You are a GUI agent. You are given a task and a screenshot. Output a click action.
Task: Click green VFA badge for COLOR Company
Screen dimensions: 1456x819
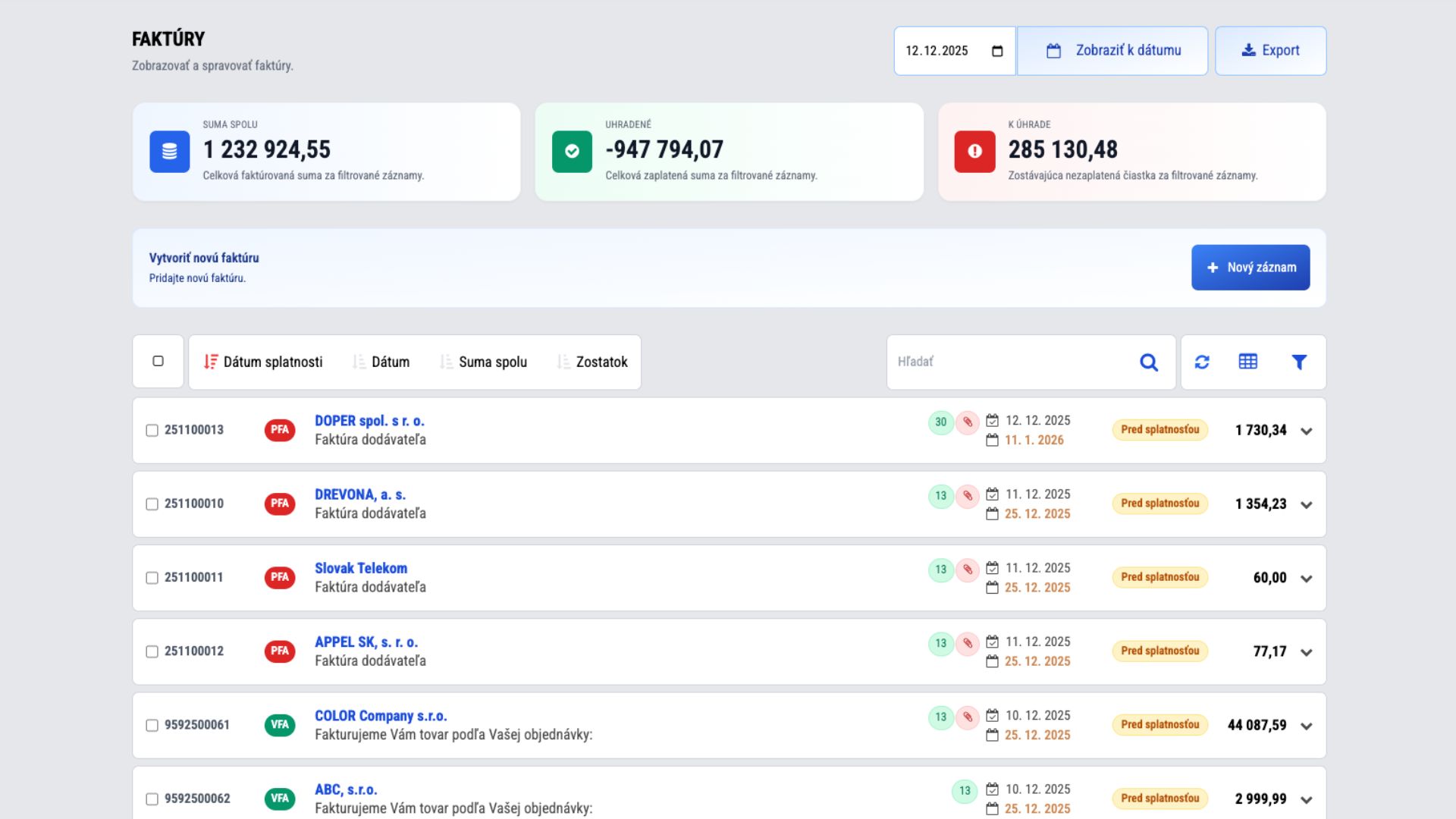click(280, 725)
